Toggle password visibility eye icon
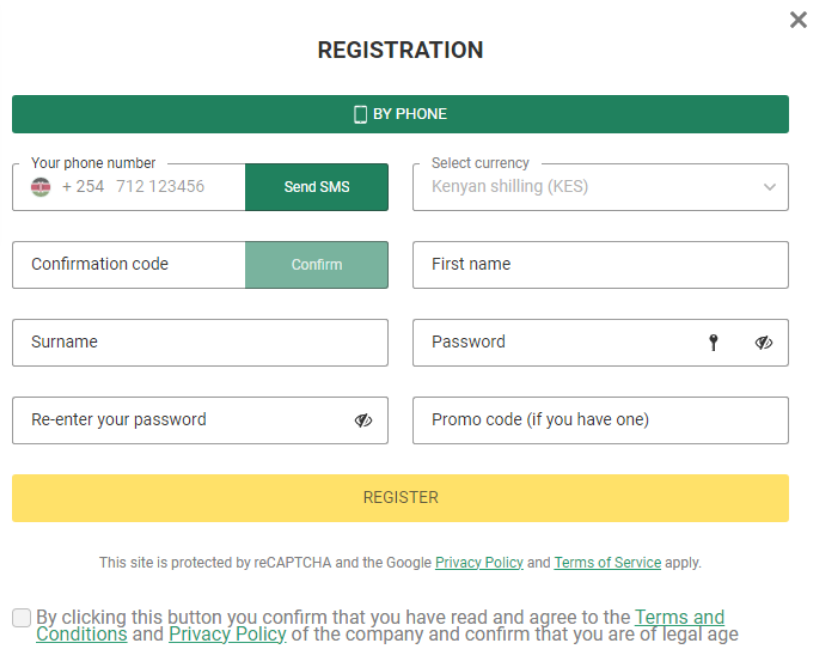Screen dimensions: 814x663 764,343
